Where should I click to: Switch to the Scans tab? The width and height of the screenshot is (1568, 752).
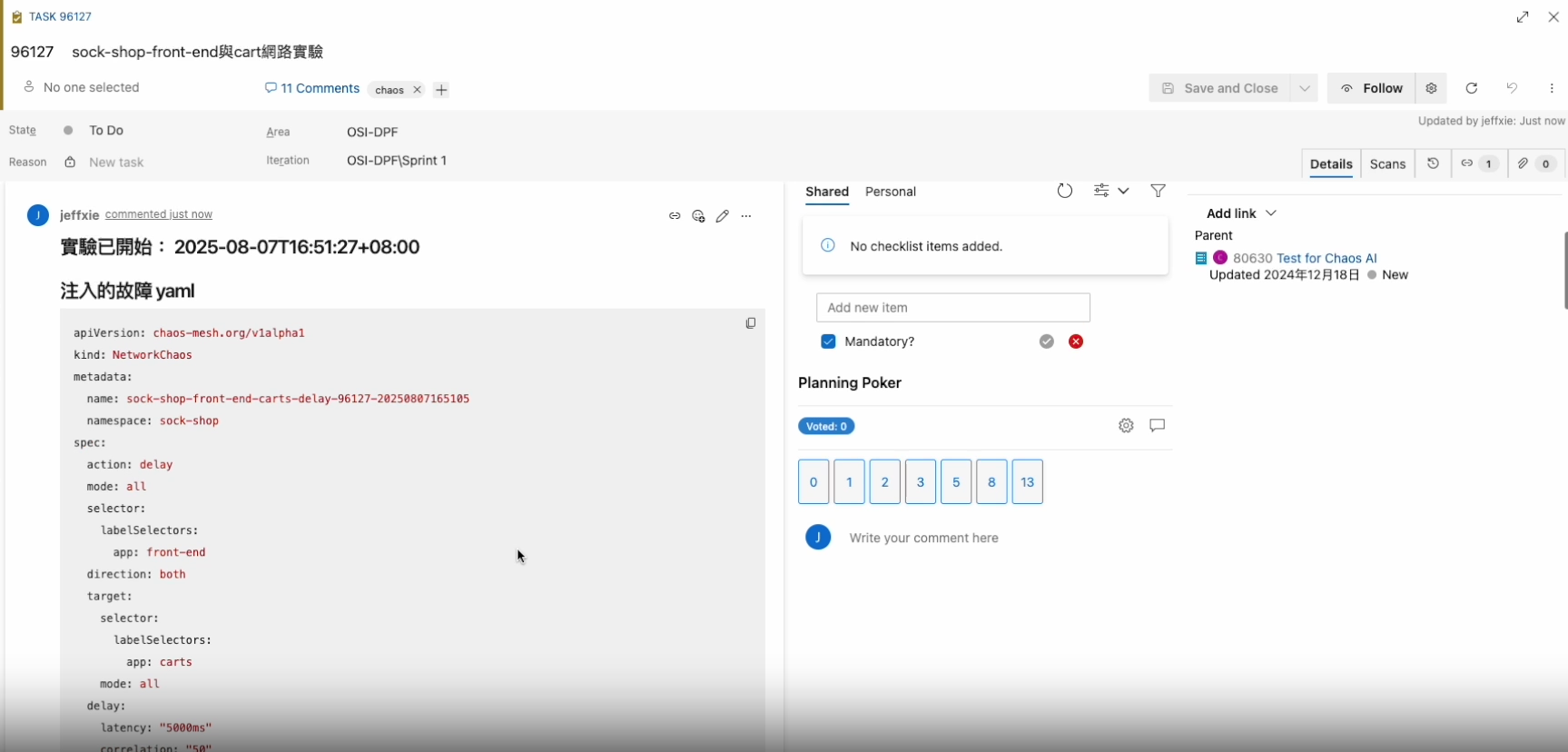tap(1387, 164)
